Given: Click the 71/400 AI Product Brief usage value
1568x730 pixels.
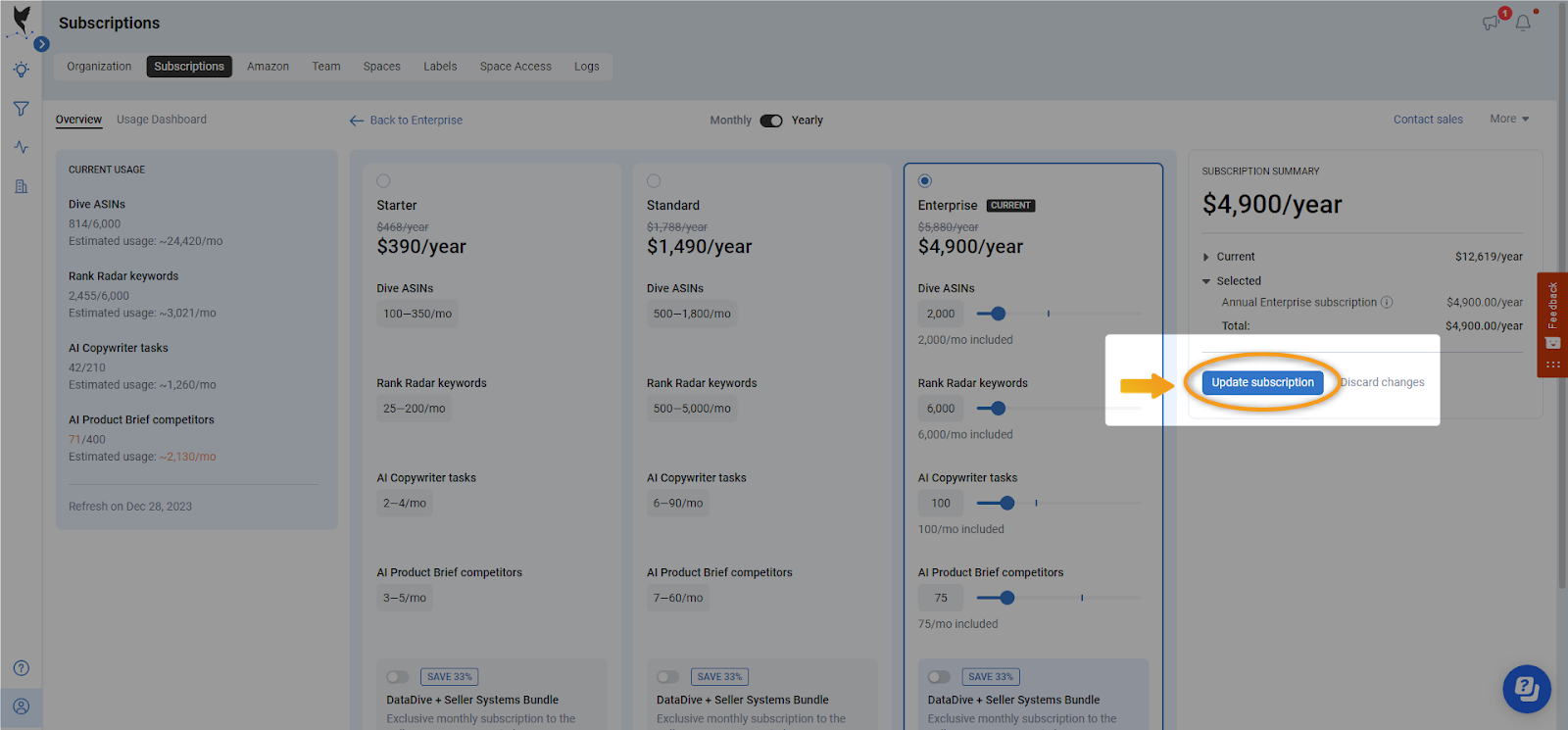Looking at the screenshot, I should click(x=87, y=439).
